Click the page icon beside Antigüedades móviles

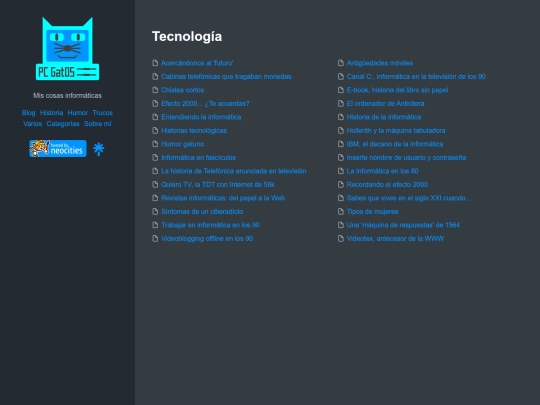341,63
